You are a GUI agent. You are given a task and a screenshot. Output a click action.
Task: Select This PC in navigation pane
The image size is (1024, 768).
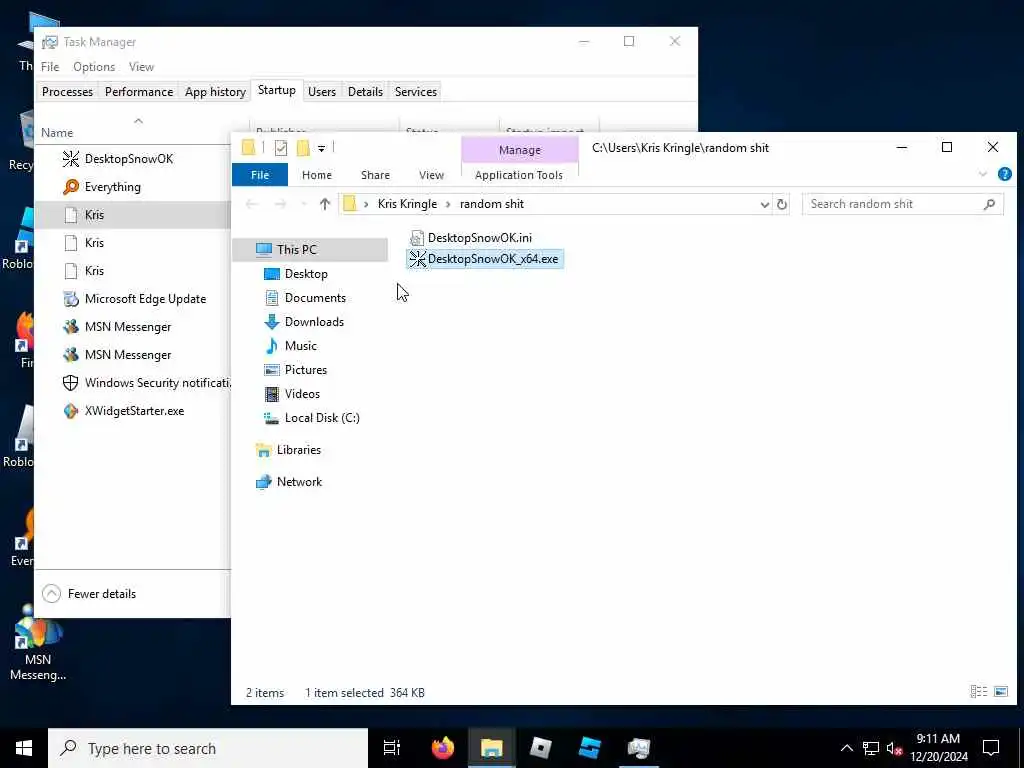310,249
